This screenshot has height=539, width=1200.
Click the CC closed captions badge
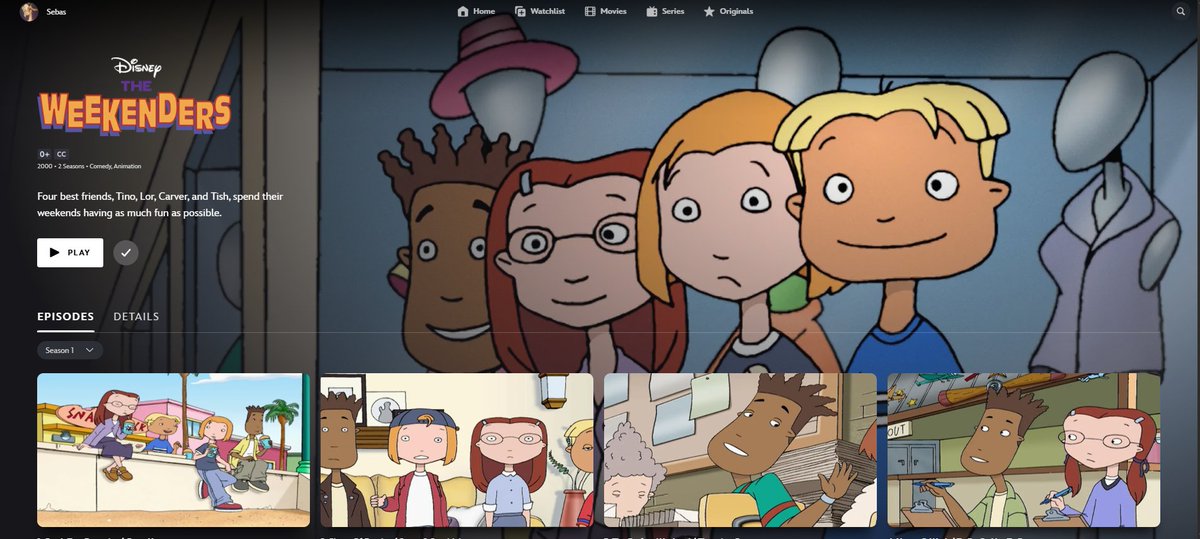(61, 154)
